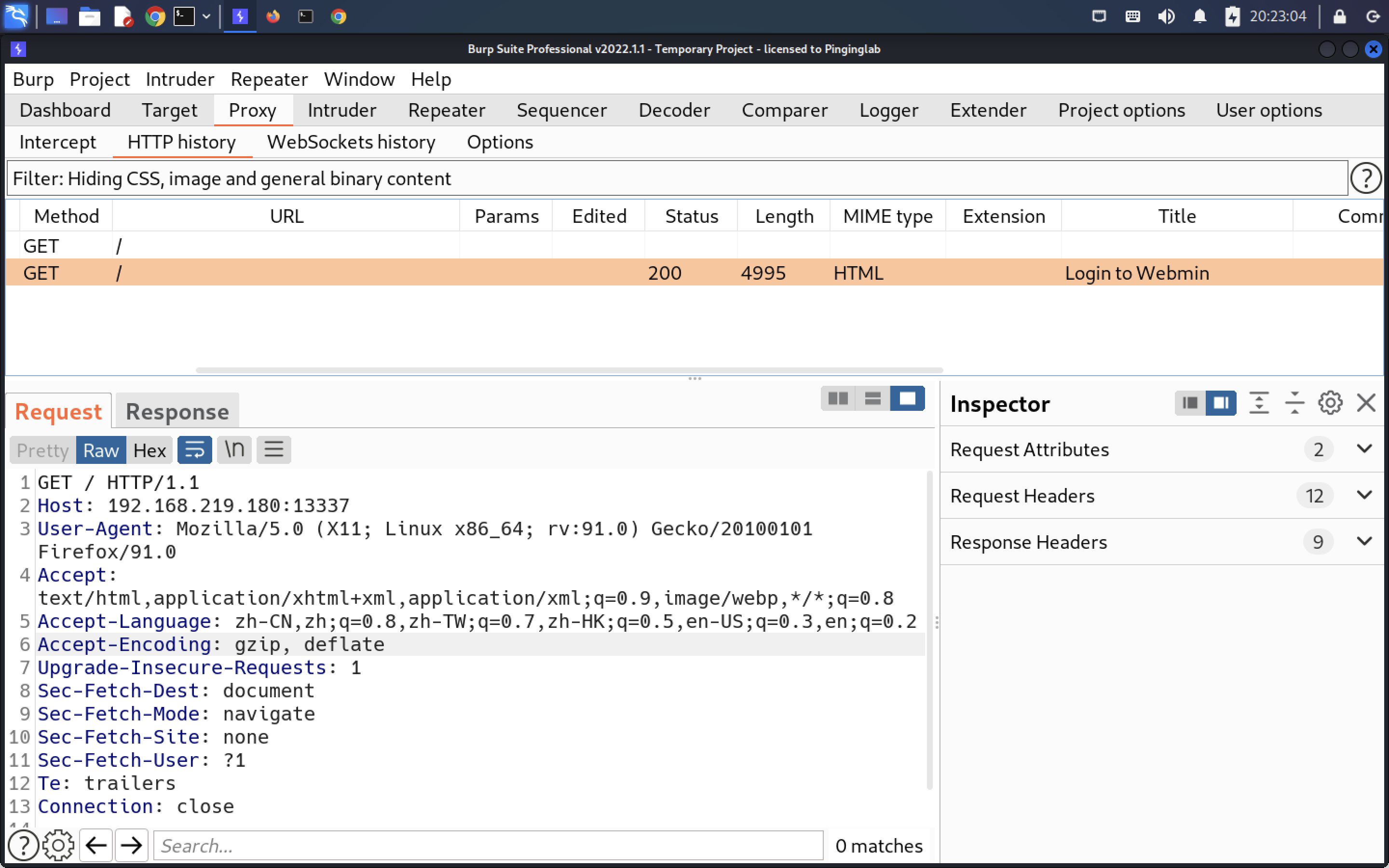Open the Repeater tool tab
Screen dimensions: 1389x868
click(x=446, y=110)
